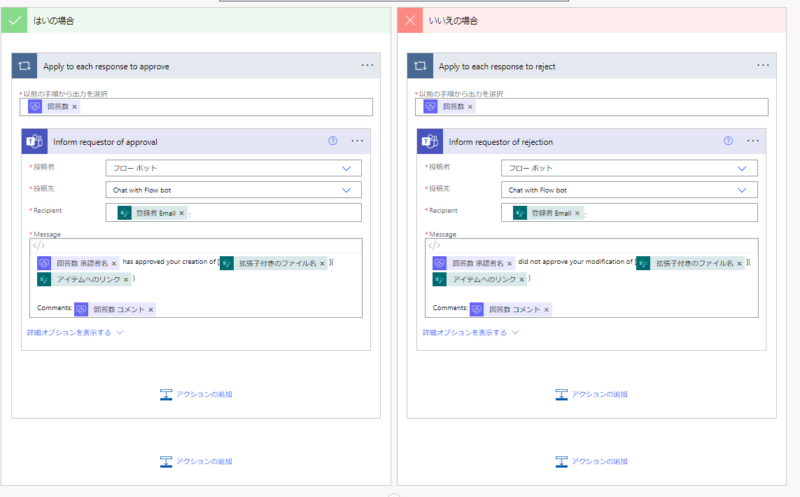Screen dimensions: 800x497
Task: Remove 回答数 token from approve loop input
Action: 75,107
